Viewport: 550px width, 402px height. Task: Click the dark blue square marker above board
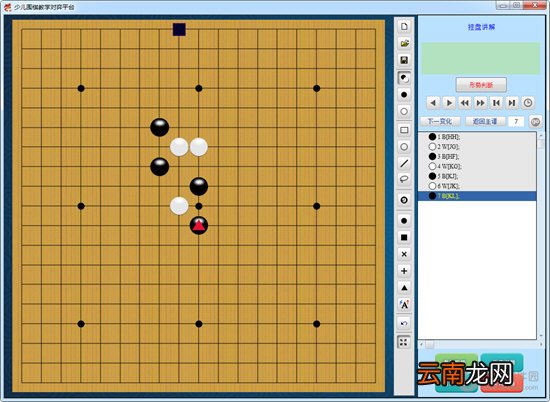(179, 29)
